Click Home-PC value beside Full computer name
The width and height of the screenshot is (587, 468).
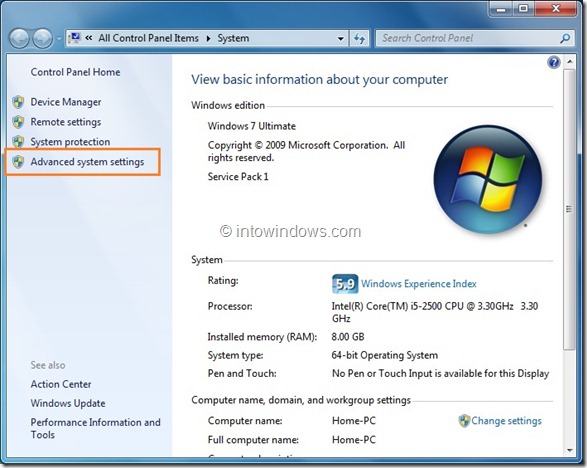point(354,440)
